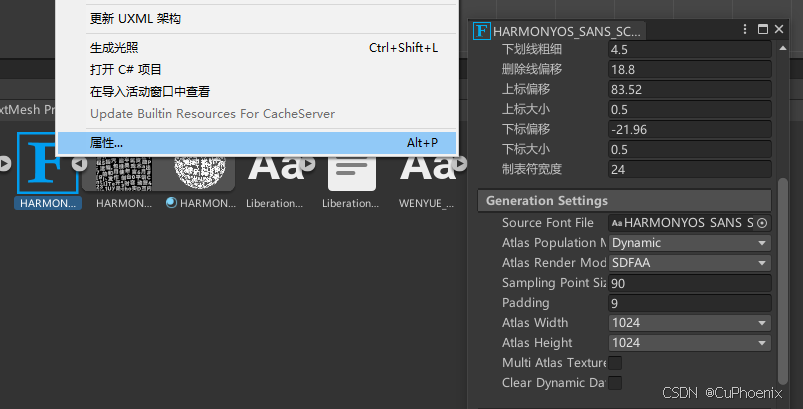Select the first Liberation font asset icon
Screen dimensions: 803x409
[x=276, y=168]
